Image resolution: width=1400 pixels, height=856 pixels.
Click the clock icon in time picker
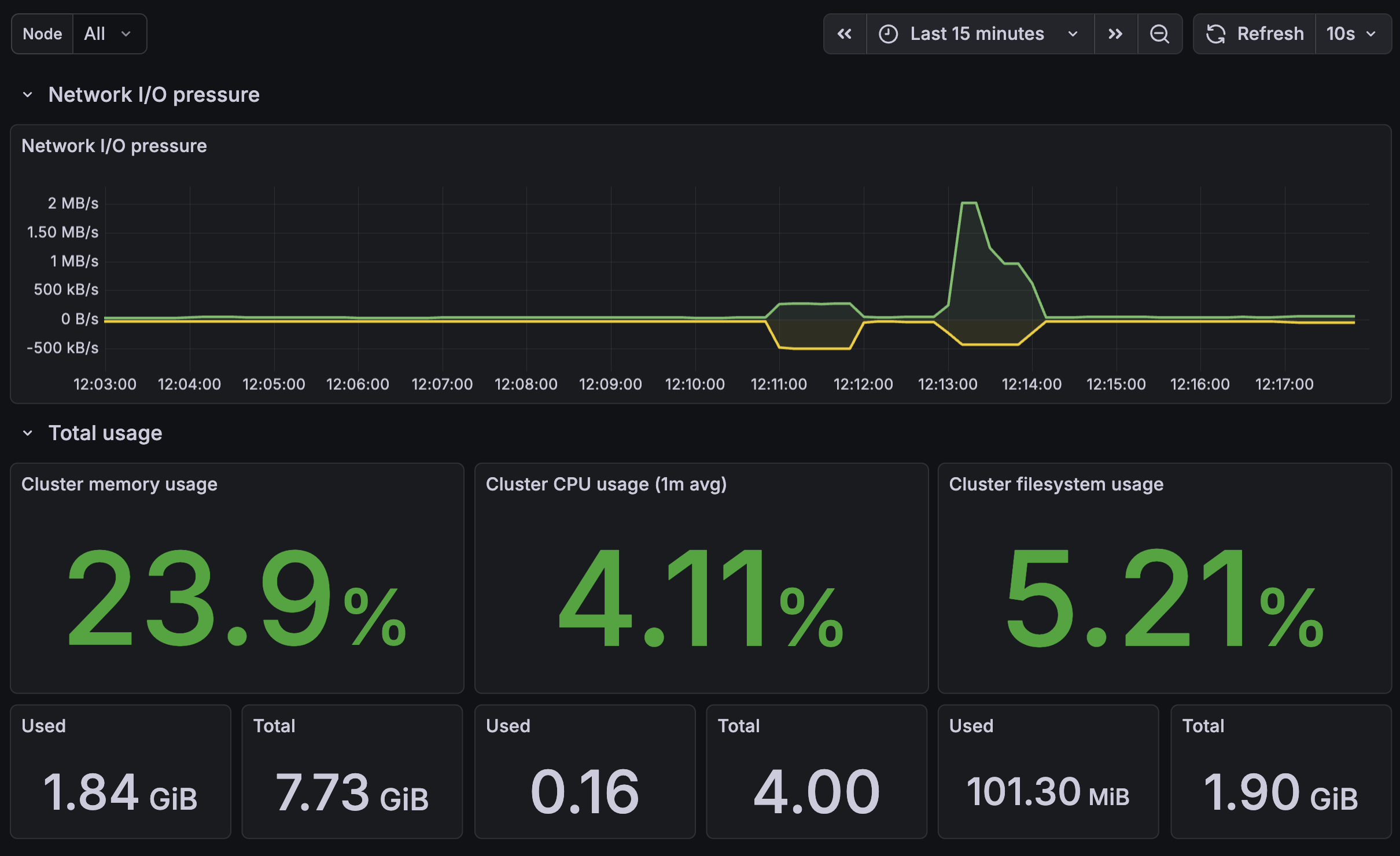pyautogui.click(x=888, y=34)
